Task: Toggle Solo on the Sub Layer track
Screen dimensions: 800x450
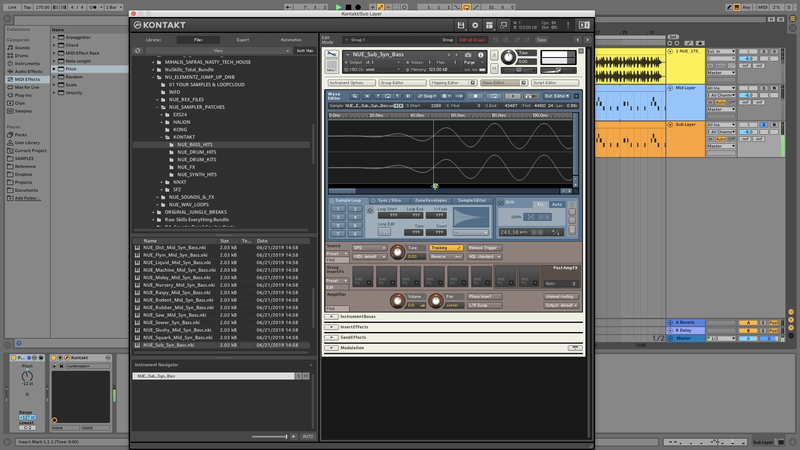Action: click(x=764, y=124)
